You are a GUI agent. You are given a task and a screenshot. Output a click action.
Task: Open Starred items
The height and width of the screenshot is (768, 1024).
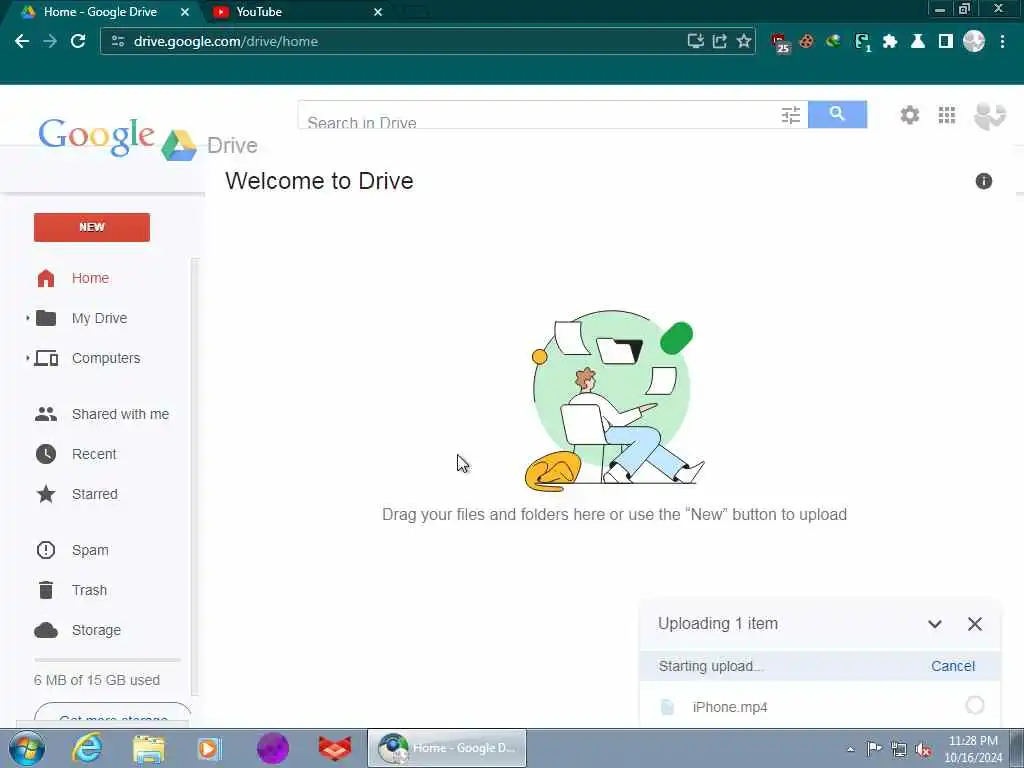[x=95, y=494]
